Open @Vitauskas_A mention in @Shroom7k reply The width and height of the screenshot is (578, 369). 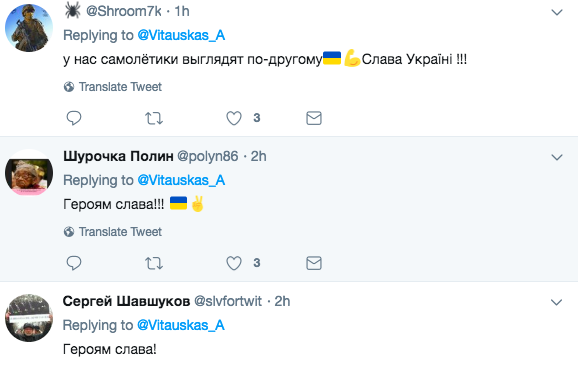[181, 35]
